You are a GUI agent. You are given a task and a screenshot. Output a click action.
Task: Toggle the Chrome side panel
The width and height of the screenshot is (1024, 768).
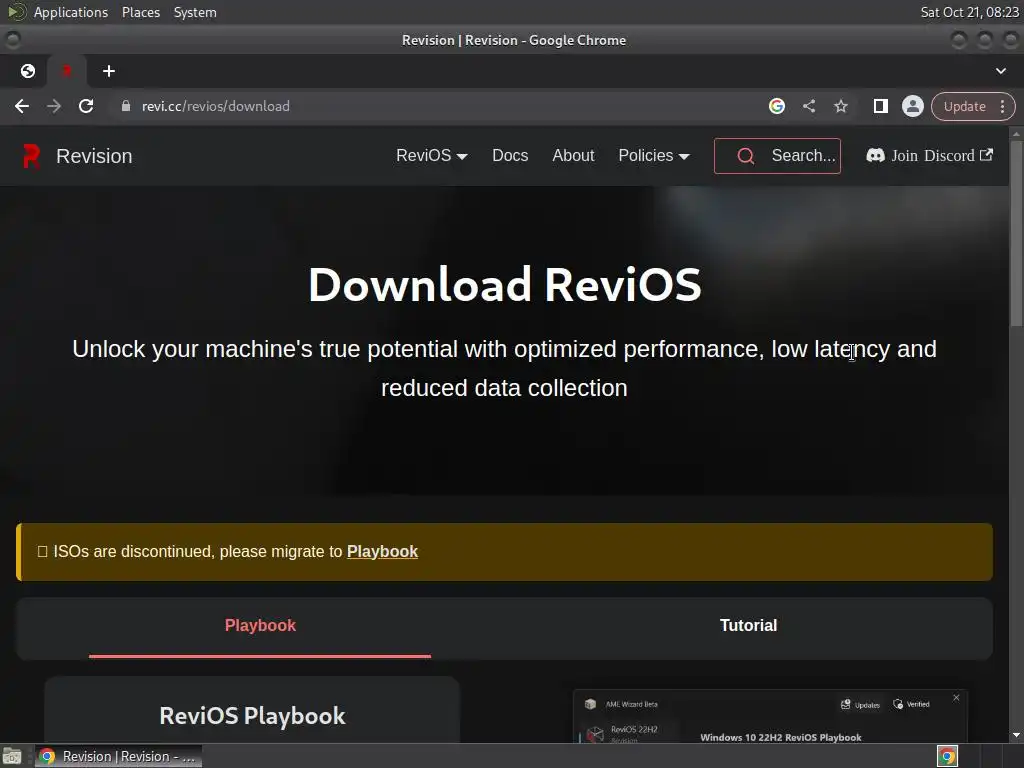click(880, 106)
